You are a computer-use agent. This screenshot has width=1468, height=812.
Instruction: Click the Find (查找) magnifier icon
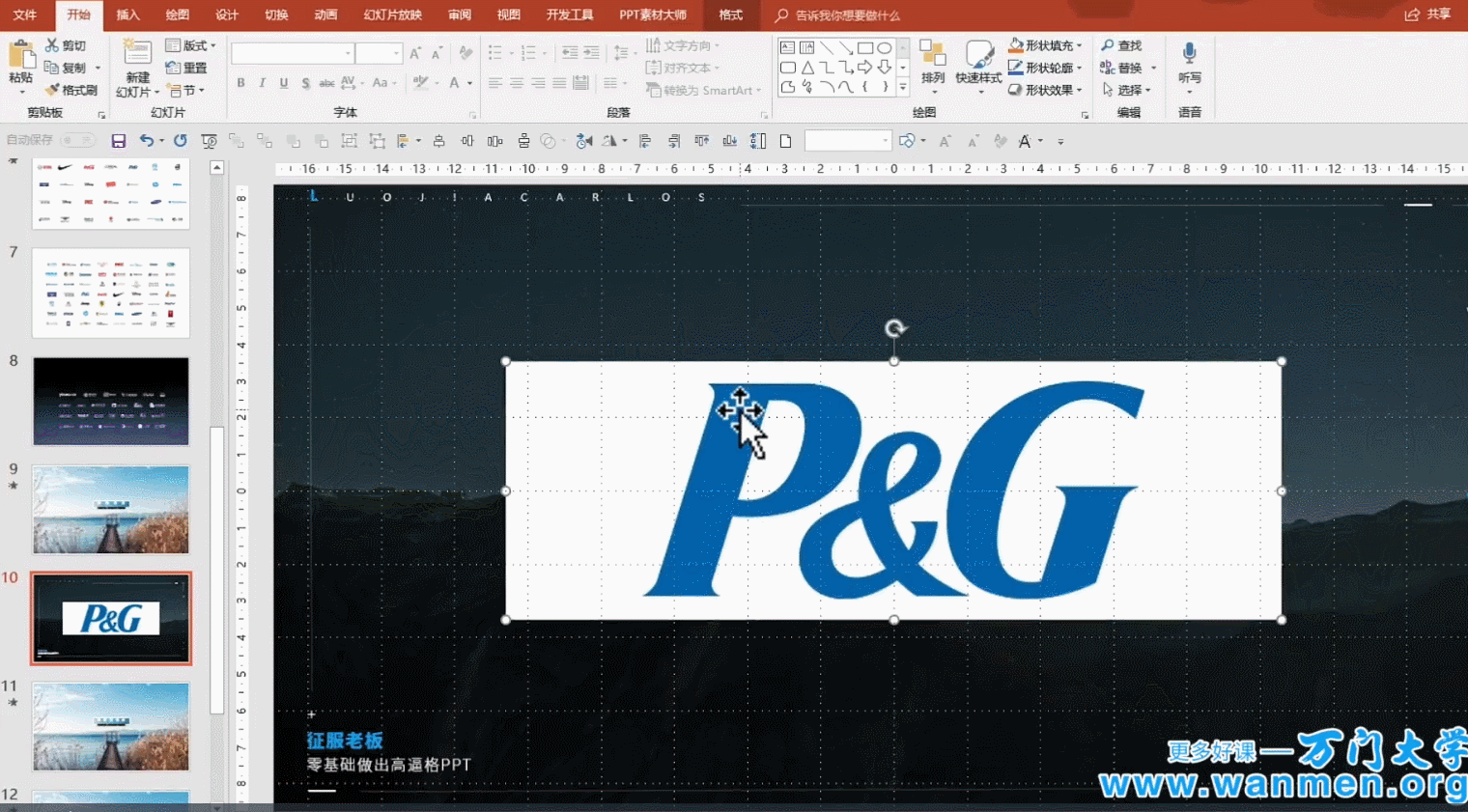(x=1108, y=45)
